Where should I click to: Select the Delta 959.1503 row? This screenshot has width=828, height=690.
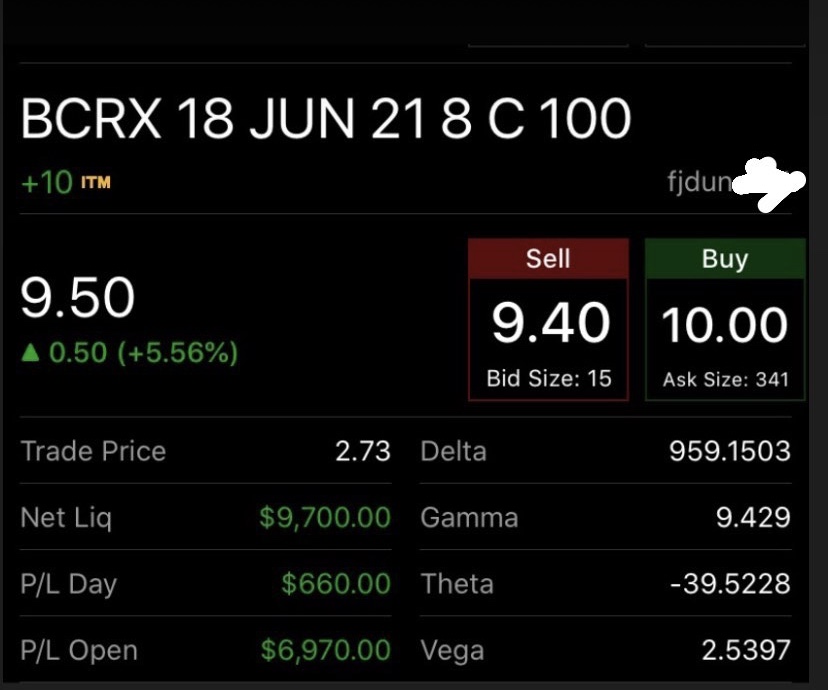606,451
